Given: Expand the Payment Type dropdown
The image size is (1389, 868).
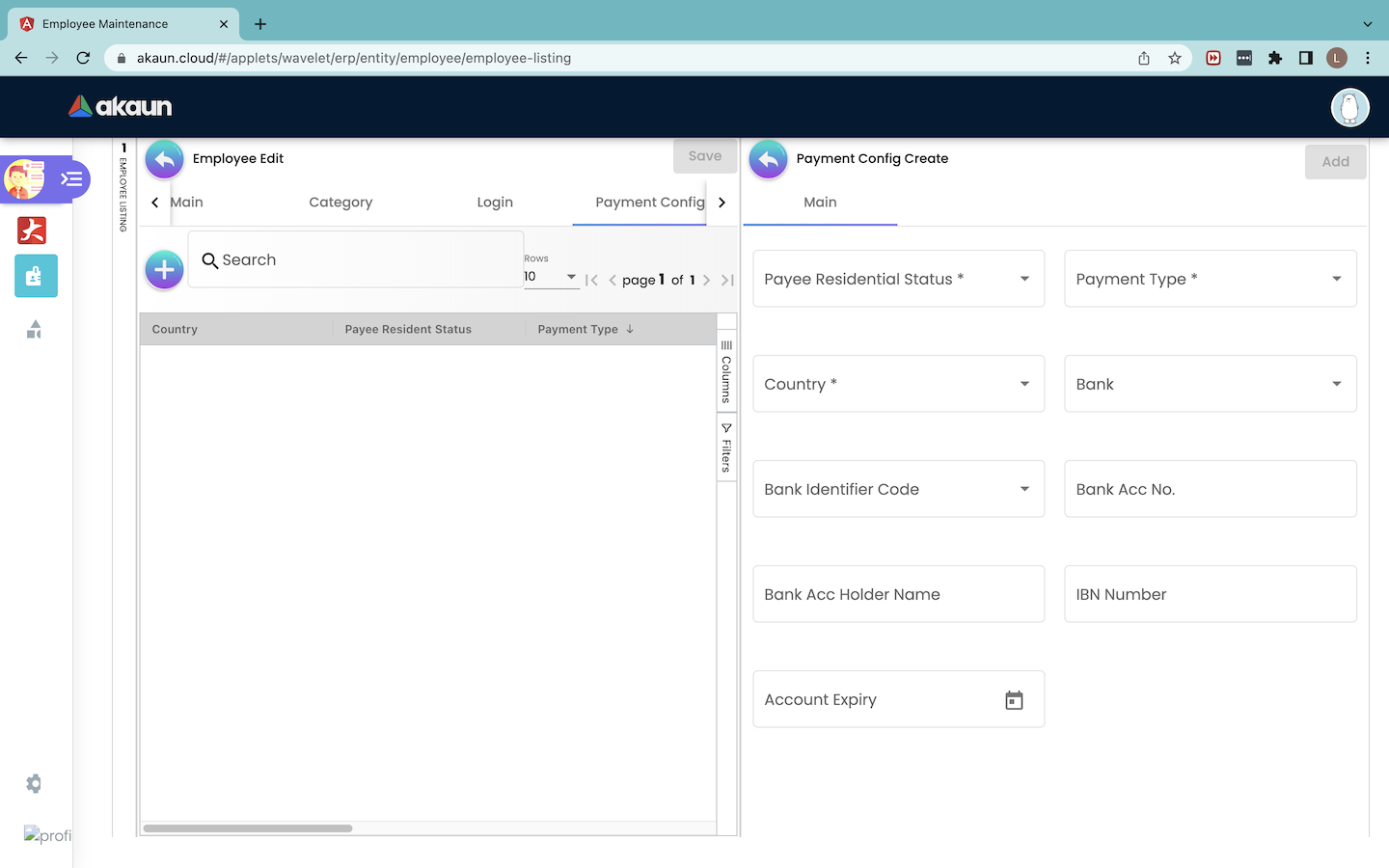Looking at the screenshot, I should coord(1210,279).
